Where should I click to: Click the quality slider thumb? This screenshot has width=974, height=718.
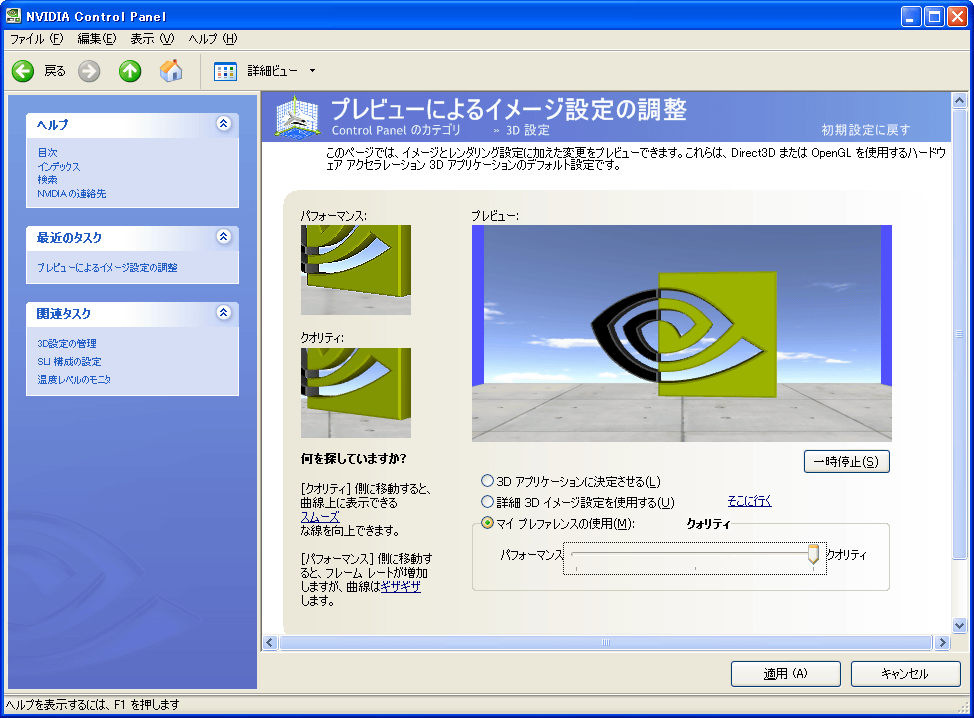point(813,554)
